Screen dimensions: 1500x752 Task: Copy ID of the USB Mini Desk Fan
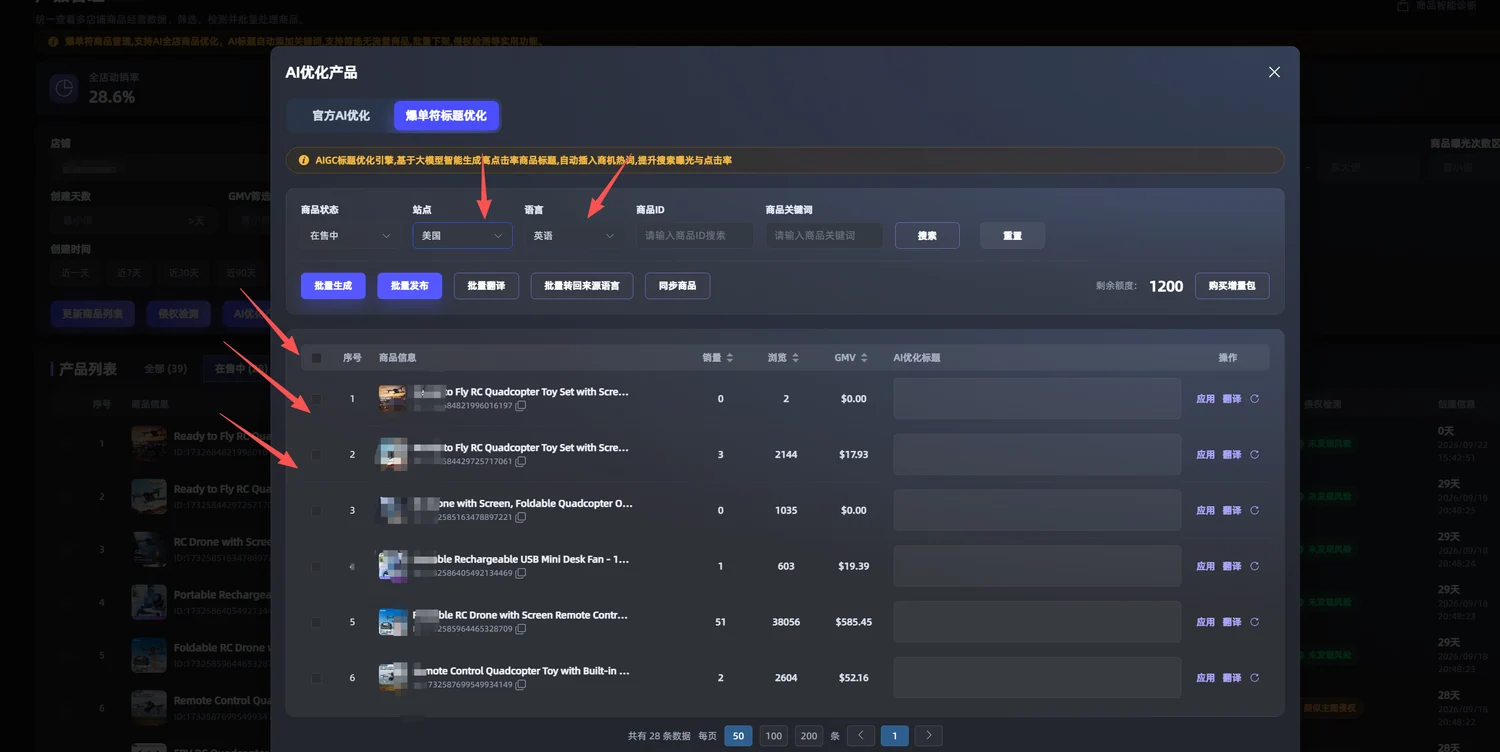pyautogui.click(x=521, y=574)
